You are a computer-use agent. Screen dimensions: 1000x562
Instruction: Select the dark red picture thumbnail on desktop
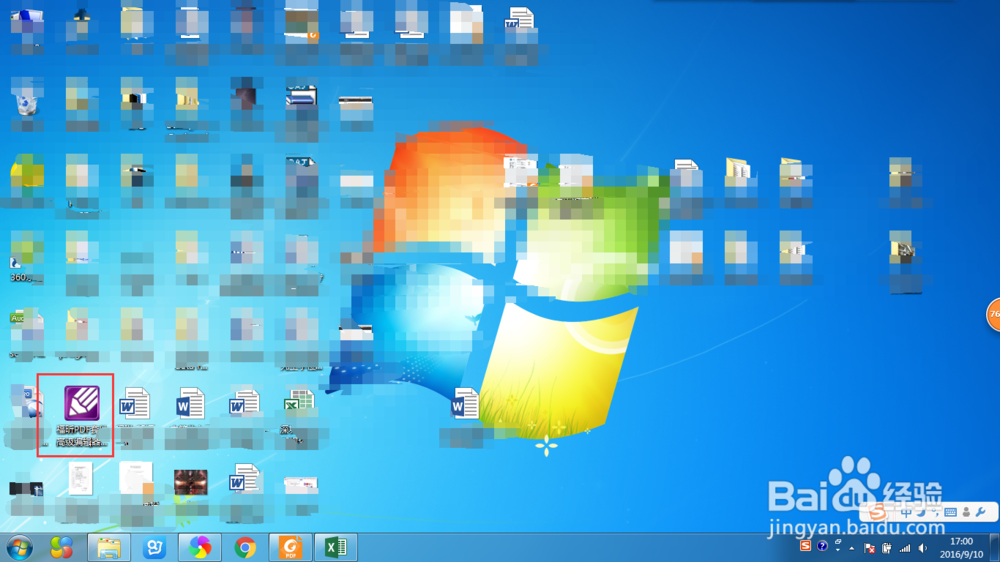(x=191, y=482)
